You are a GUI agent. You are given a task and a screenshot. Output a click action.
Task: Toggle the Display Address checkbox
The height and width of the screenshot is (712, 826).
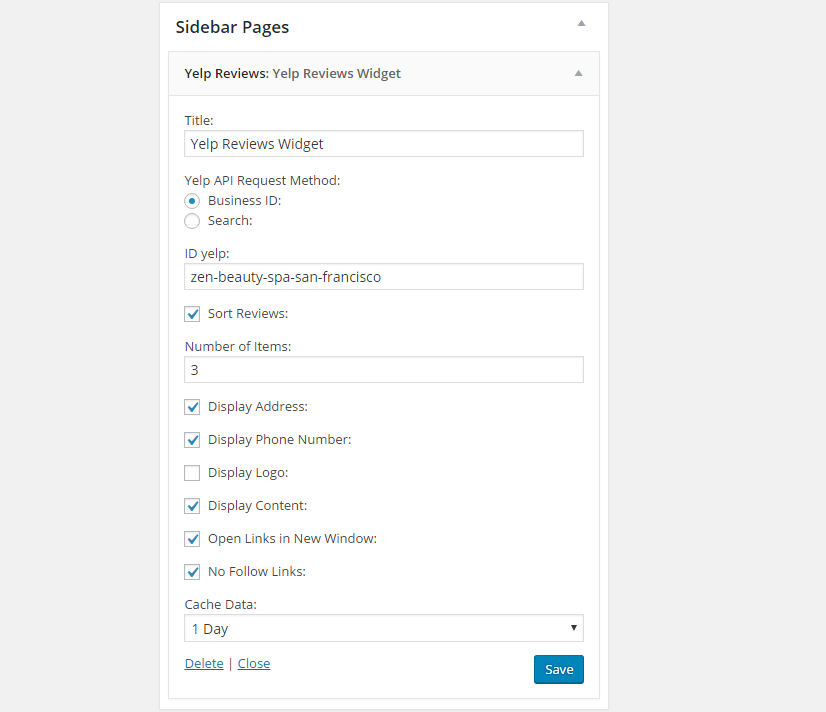pyautogui.click(x=192, y=407)
